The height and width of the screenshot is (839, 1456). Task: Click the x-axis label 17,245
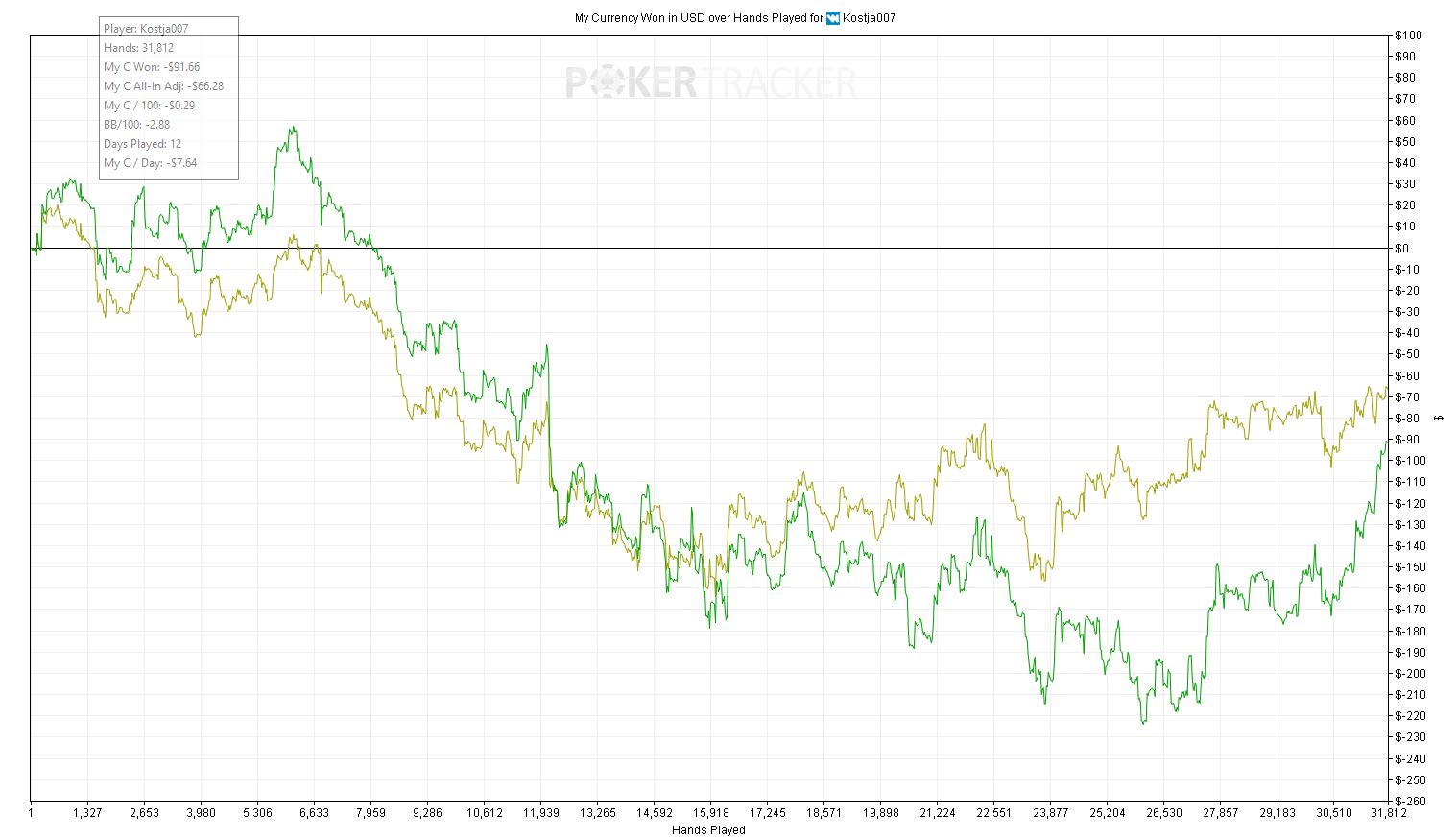(767, 813)
